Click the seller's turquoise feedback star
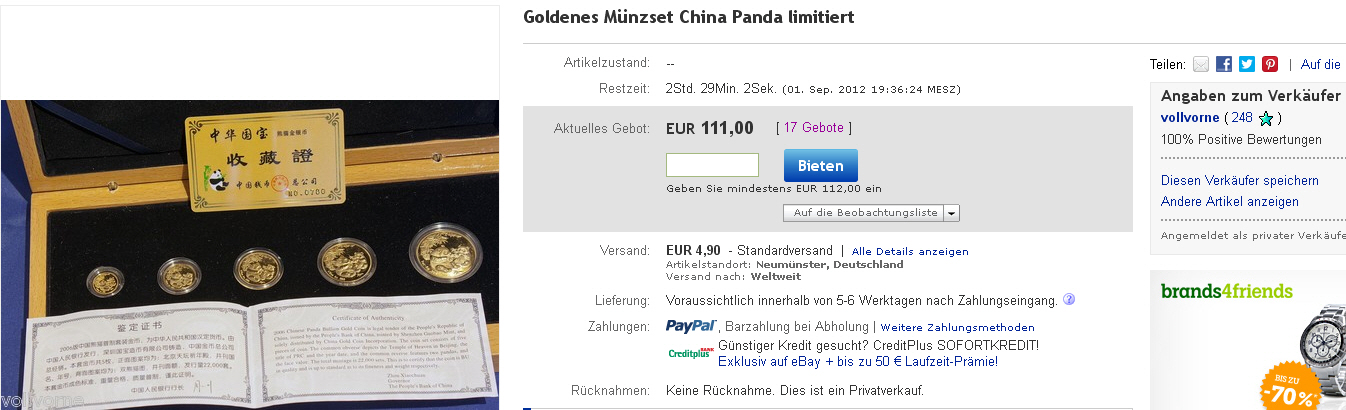 1266,118
